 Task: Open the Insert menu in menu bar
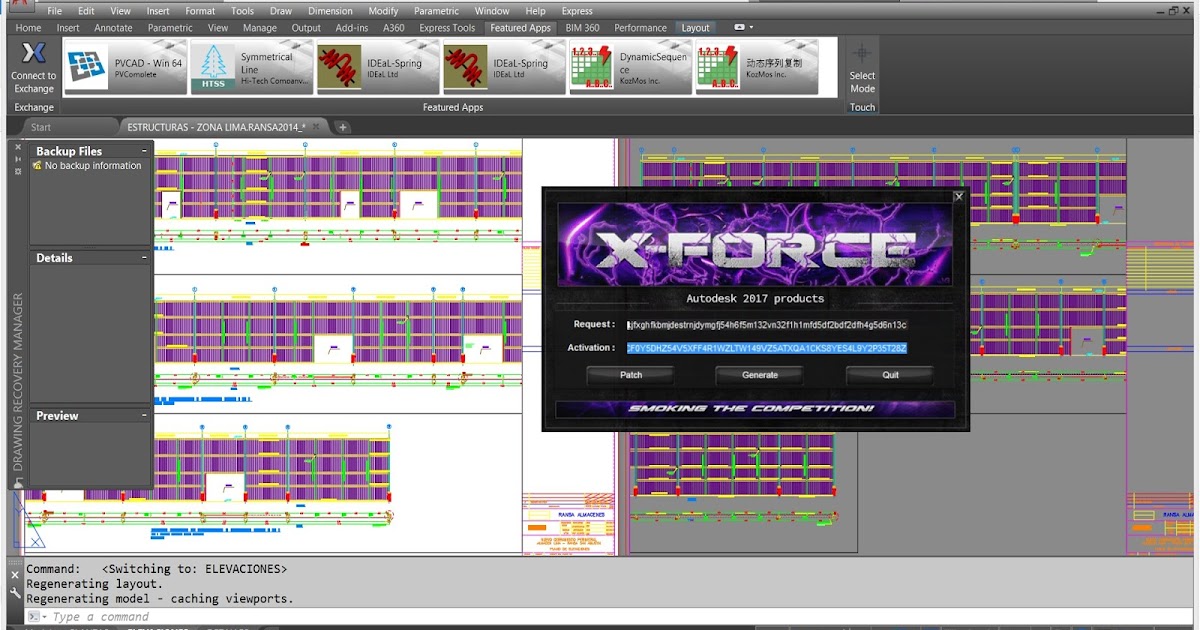pyautogui.click(x=158, y=11)
